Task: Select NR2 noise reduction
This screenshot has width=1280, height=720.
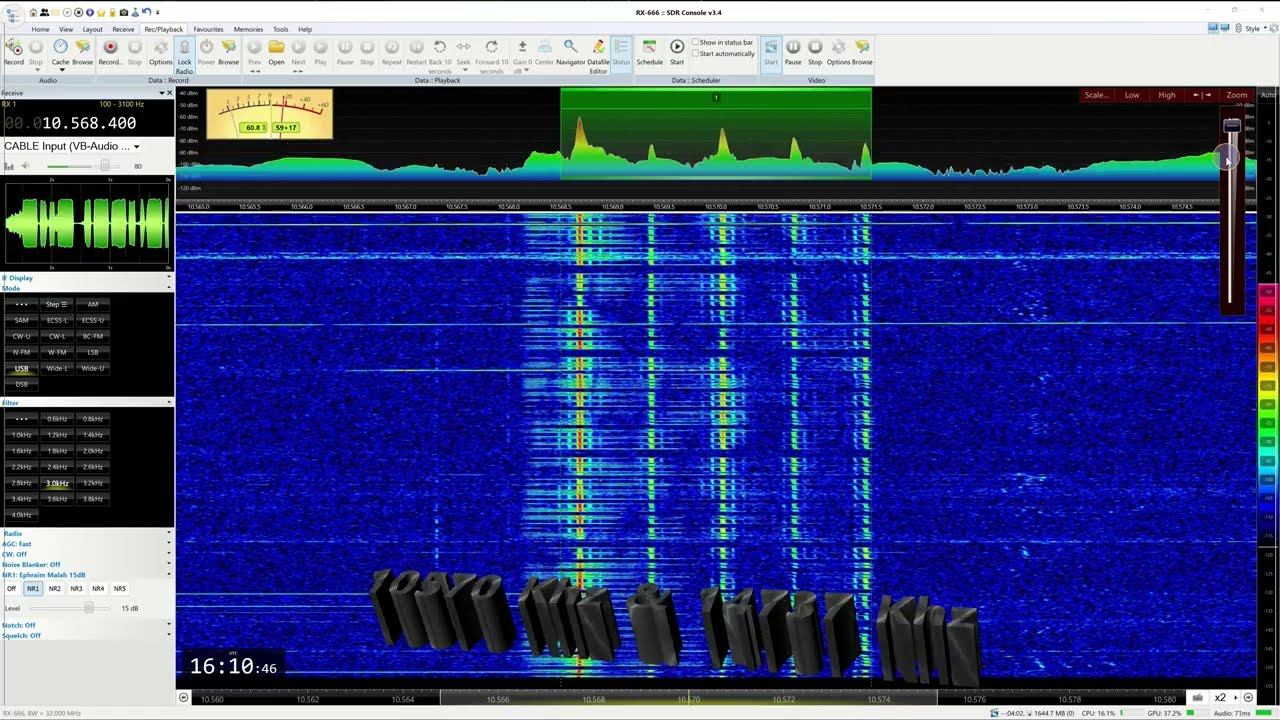Action: [55, 589]
